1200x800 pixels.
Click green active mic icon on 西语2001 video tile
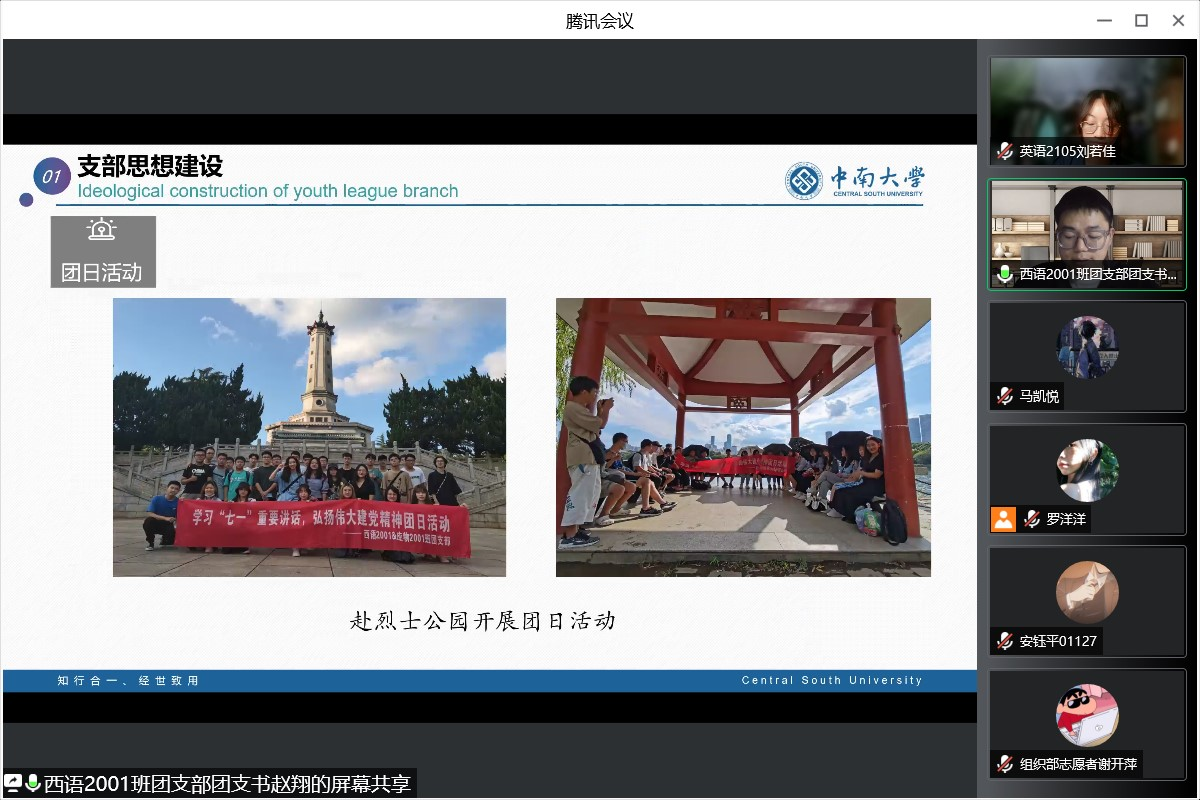(x=1005, y=274)
